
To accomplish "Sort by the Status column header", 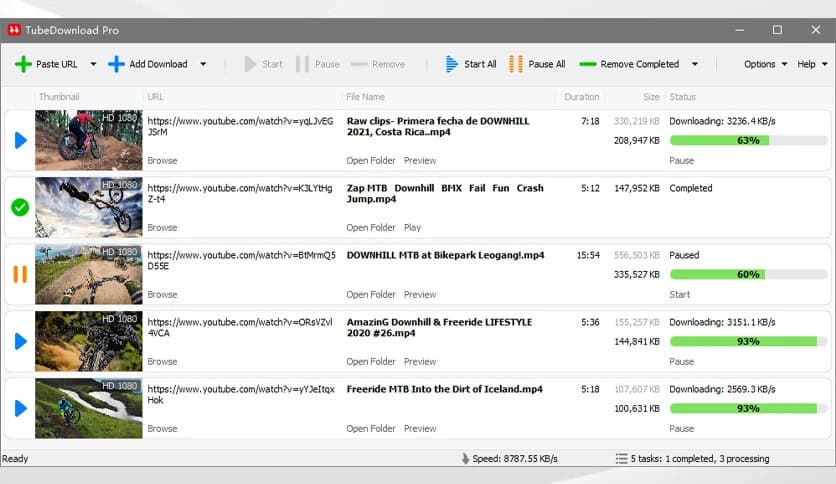I will (682, 96).
